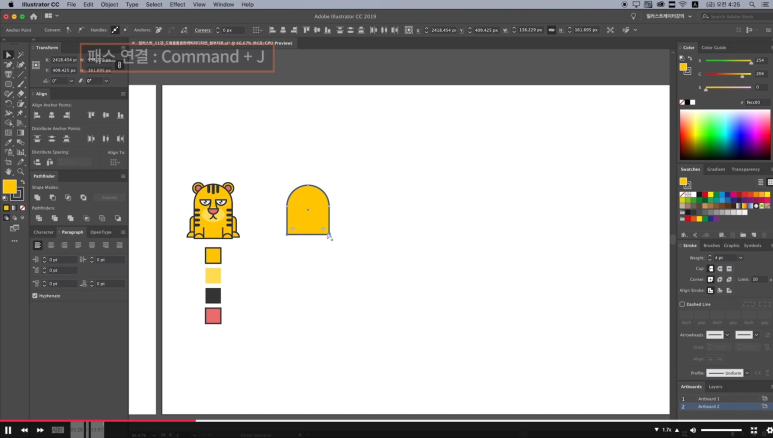Open the Align panel options menu
Viewport: 773px width, 438px height.
point(123,94)
